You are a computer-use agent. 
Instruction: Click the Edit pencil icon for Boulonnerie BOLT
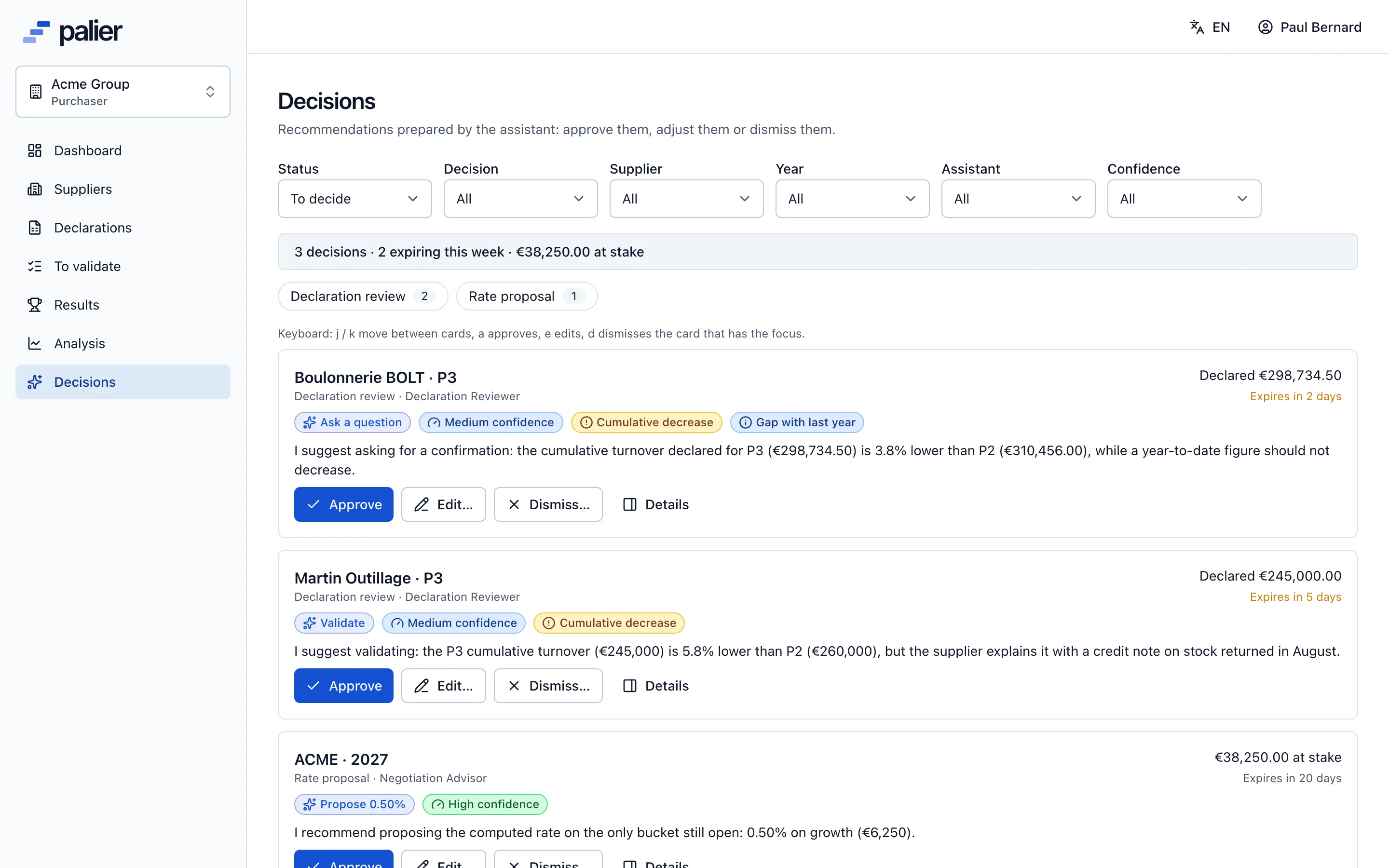click(422, 504)
